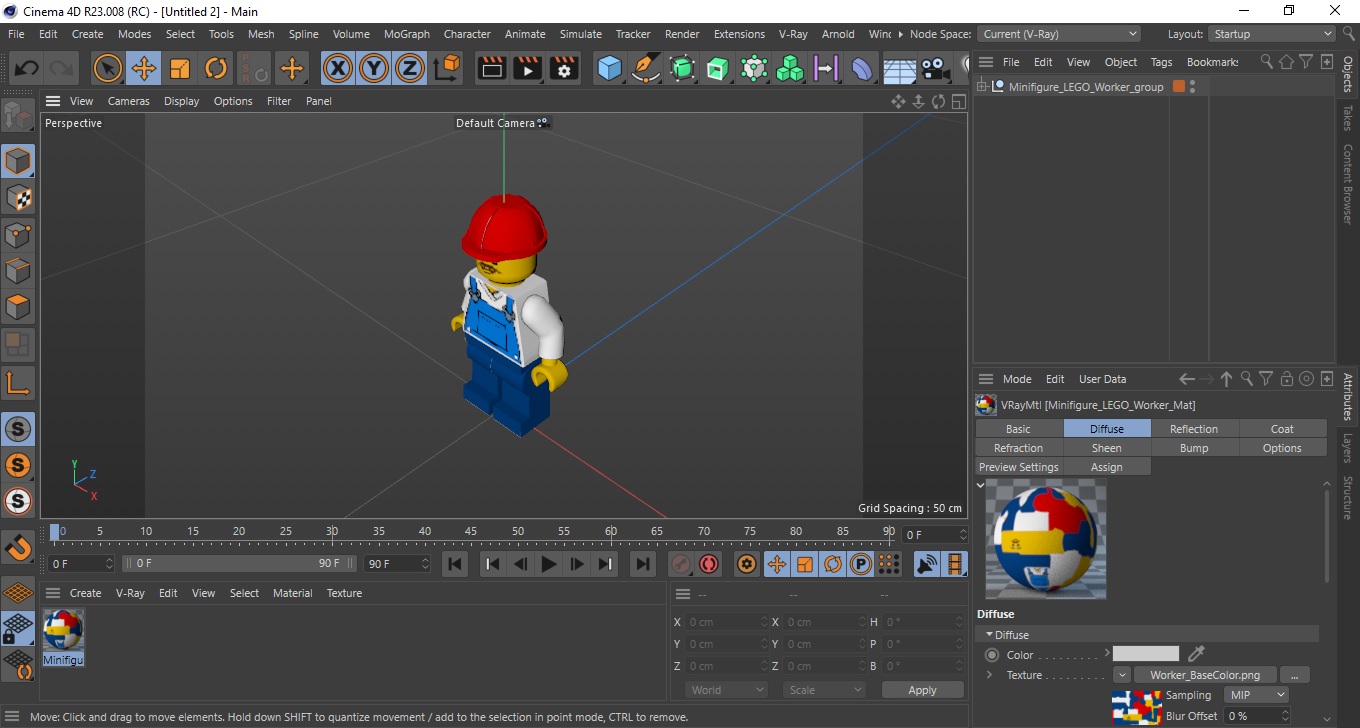The height and width of the screenshot is (728, 1360).
Task: Open Edit Render Settings icon
Action: click(x=564, y=68)
